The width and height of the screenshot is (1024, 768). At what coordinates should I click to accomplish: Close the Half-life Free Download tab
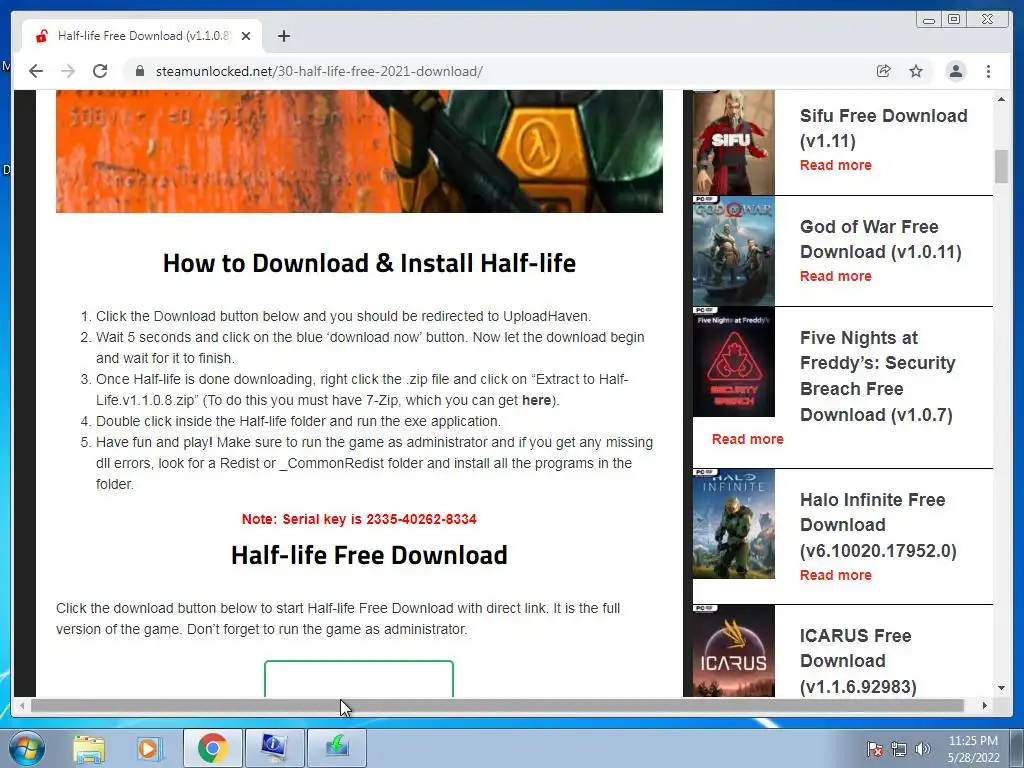pos(246,36)
